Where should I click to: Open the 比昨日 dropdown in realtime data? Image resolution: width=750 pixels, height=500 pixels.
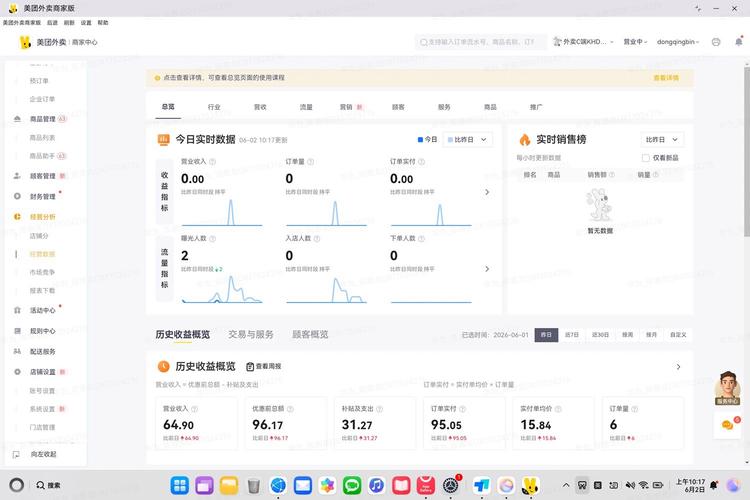click(467, 140)
